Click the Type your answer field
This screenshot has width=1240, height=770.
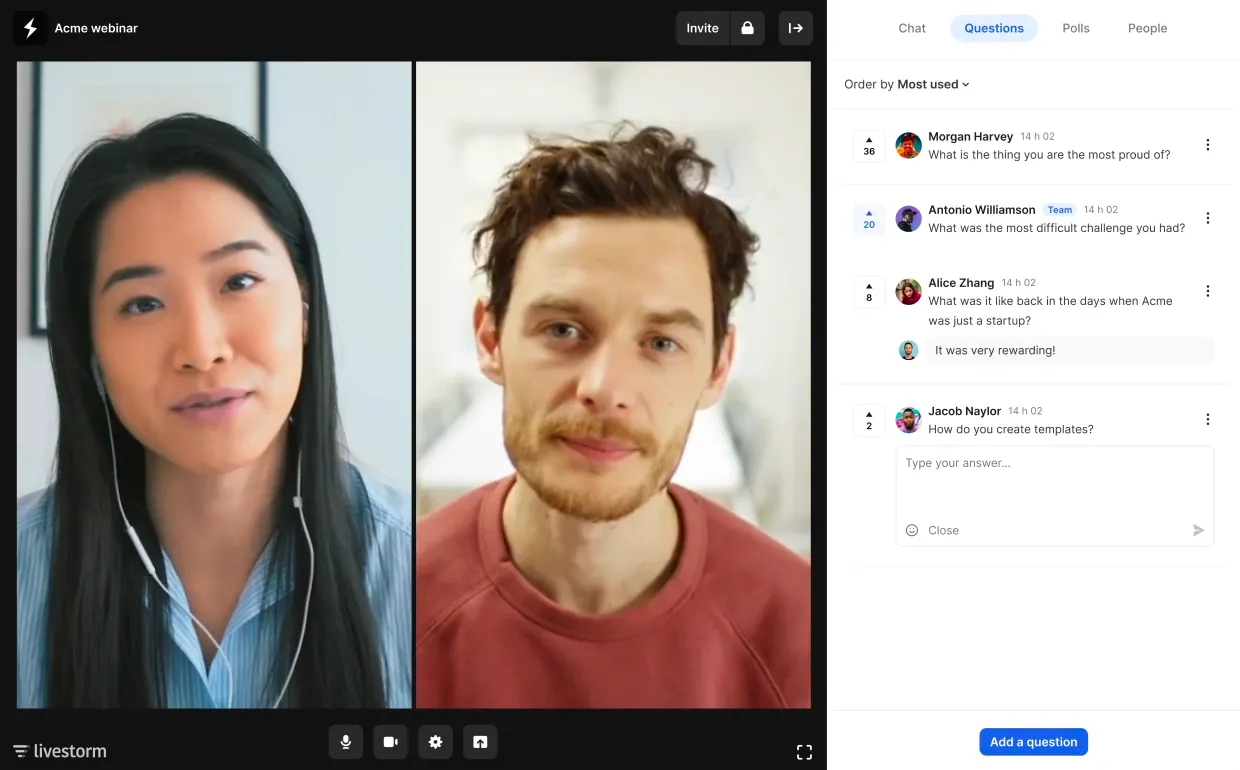[1055, 483]
